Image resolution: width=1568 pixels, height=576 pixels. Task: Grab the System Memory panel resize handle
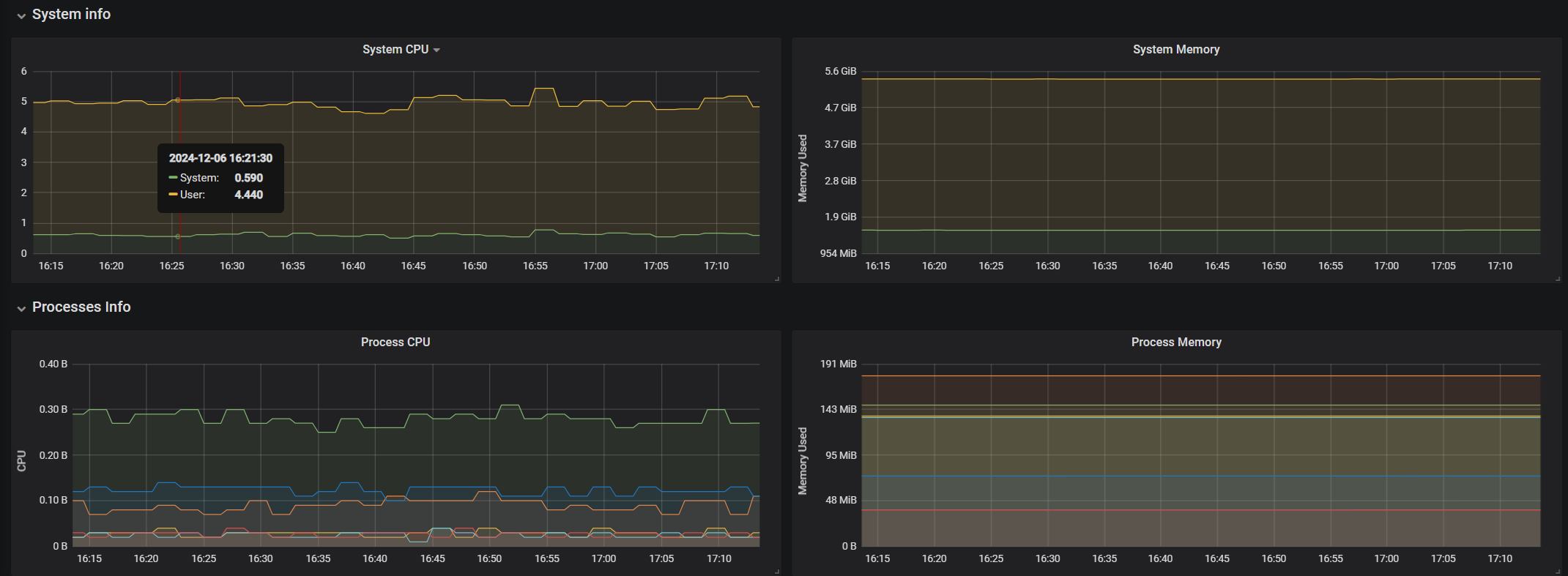(x=1558, y=279)
